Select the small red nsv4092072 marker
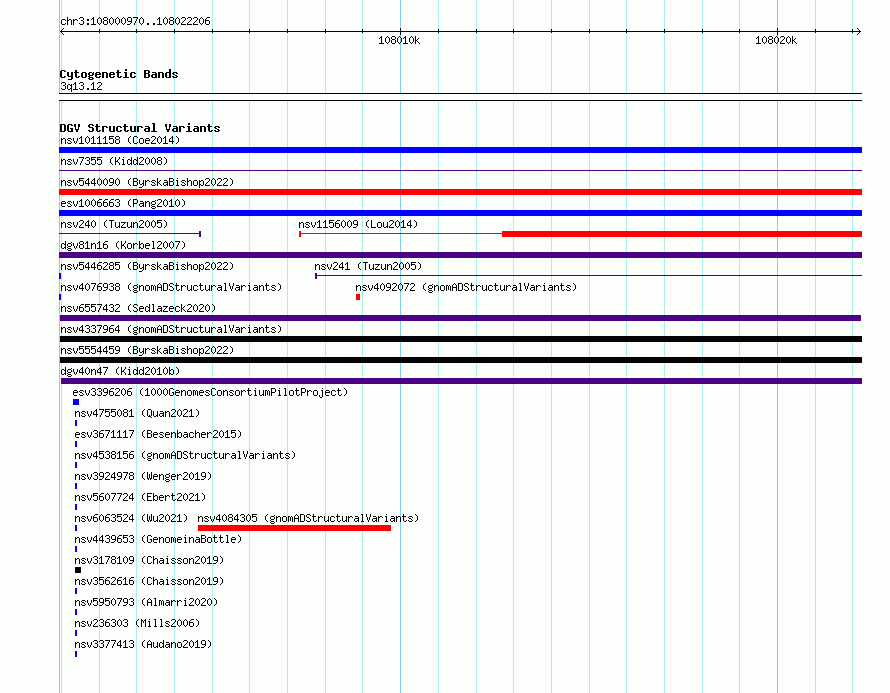Screen dimensions: 890x693 [x=358, y=297]
